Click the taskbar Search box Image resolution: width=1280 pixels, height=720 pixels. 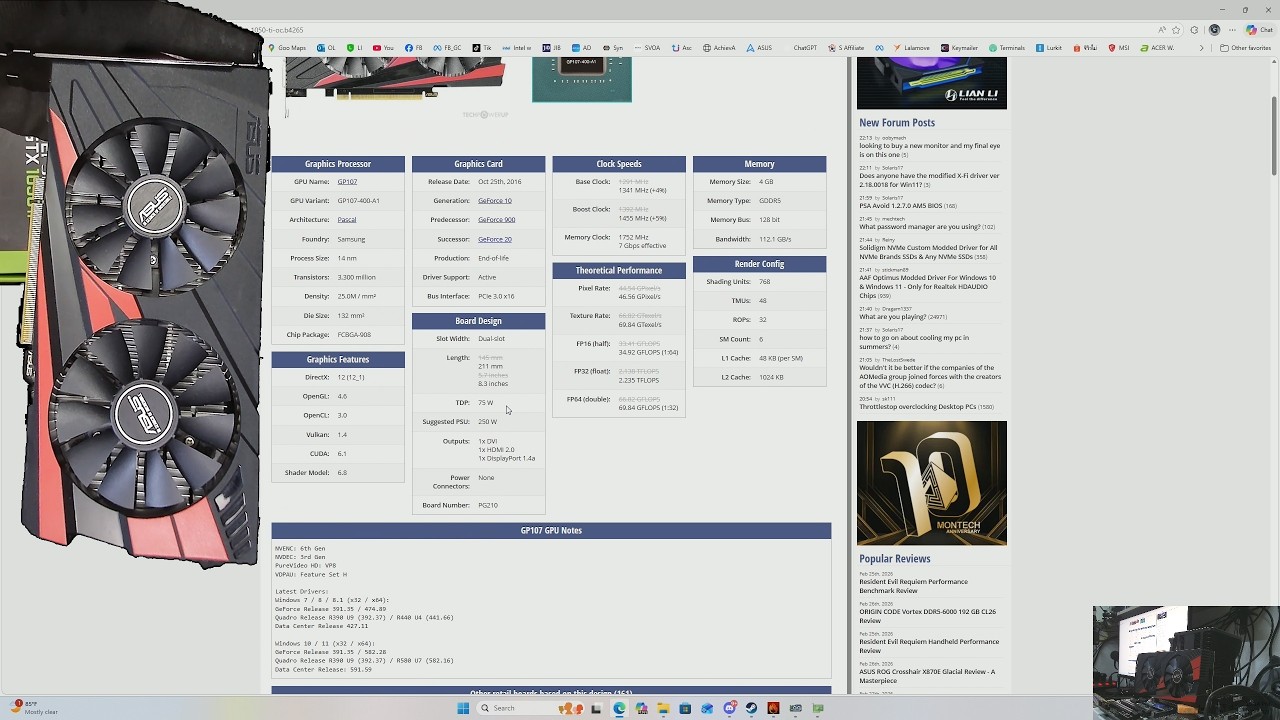tap(530, 708)
